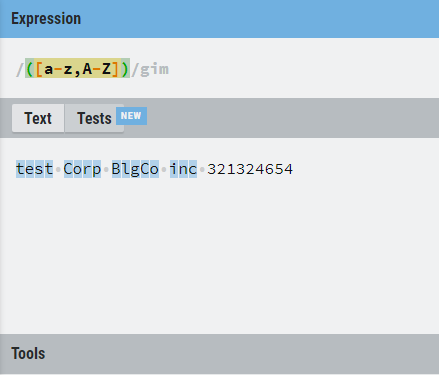This screenshot has height=375, width=439.
Task: Open the Tests tab
Action: click(94, 118)
